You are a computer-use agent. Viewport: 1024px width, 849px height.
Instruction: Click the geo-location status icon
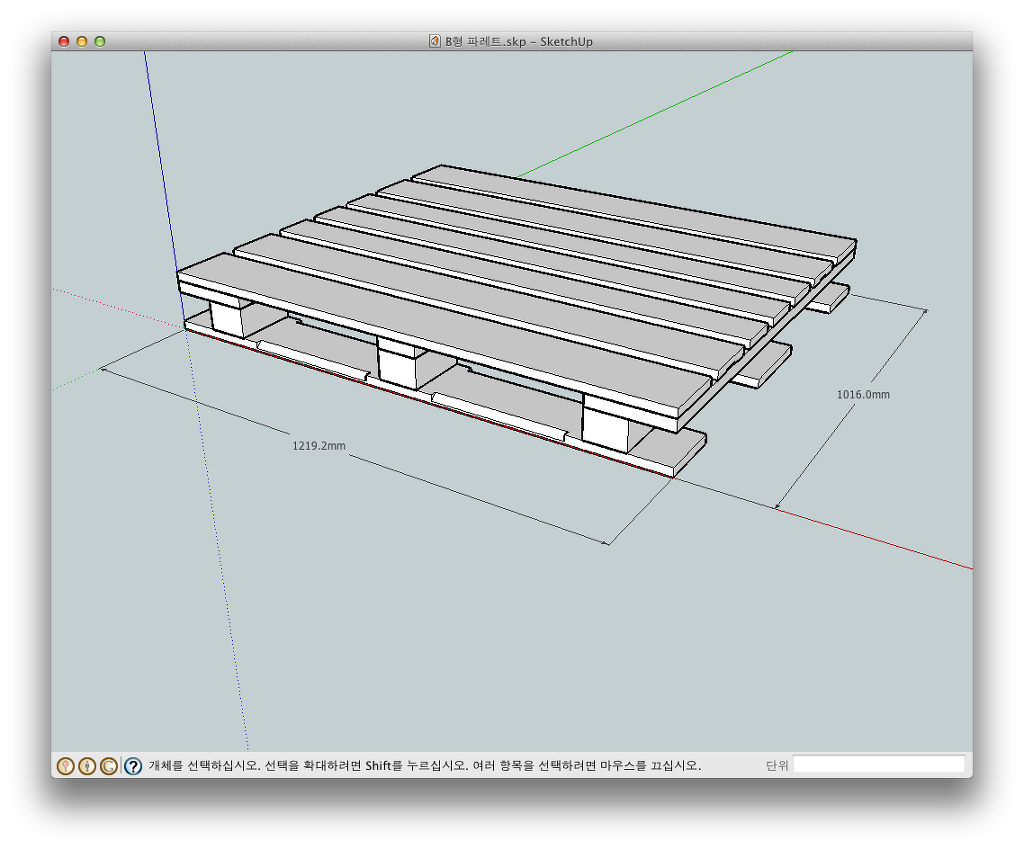[x=66, y=766]
